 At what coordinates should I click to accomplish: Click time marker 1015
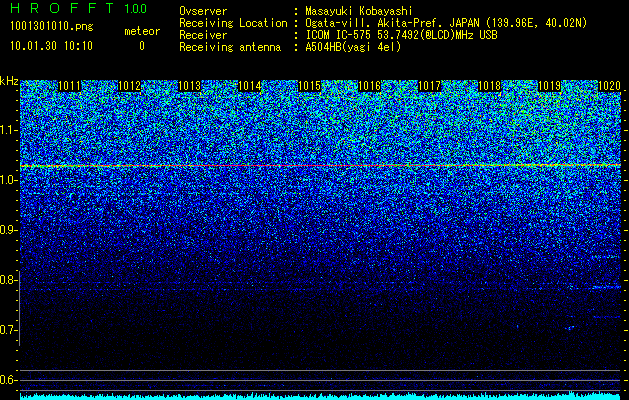310,86
